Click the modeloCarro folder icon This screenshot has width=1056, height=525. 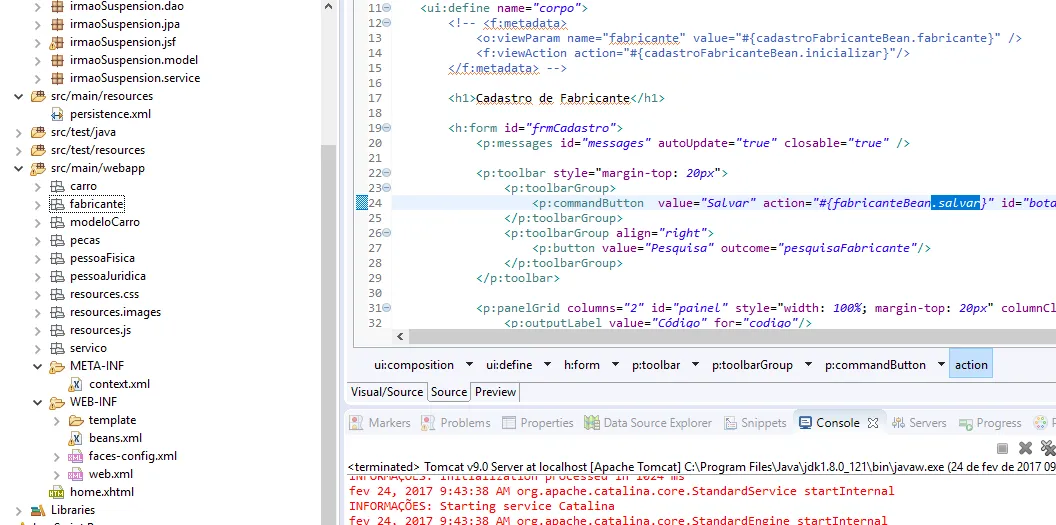coord(57,222)
